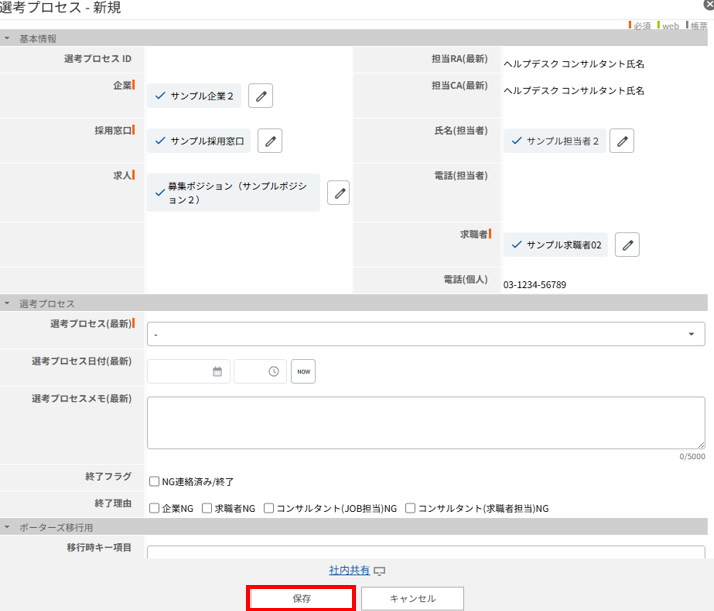This screenshot has width=714, height=611.
Task: Open the 選考プロセス(最新) dropdown
Action: [x=425, y=334]
